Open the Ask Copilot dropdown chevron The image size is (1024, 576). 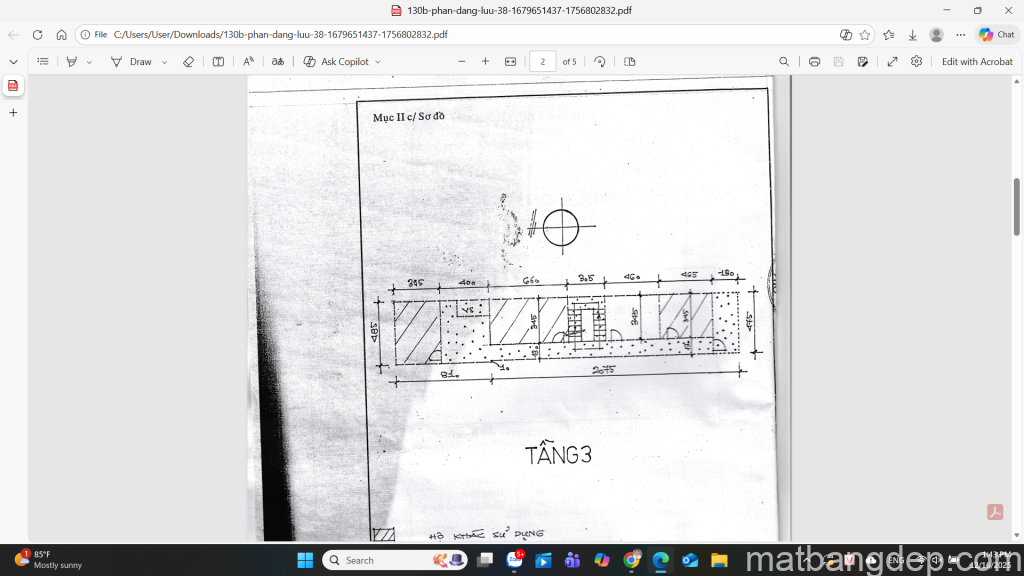pyautogui.click(x=378, y=62)
